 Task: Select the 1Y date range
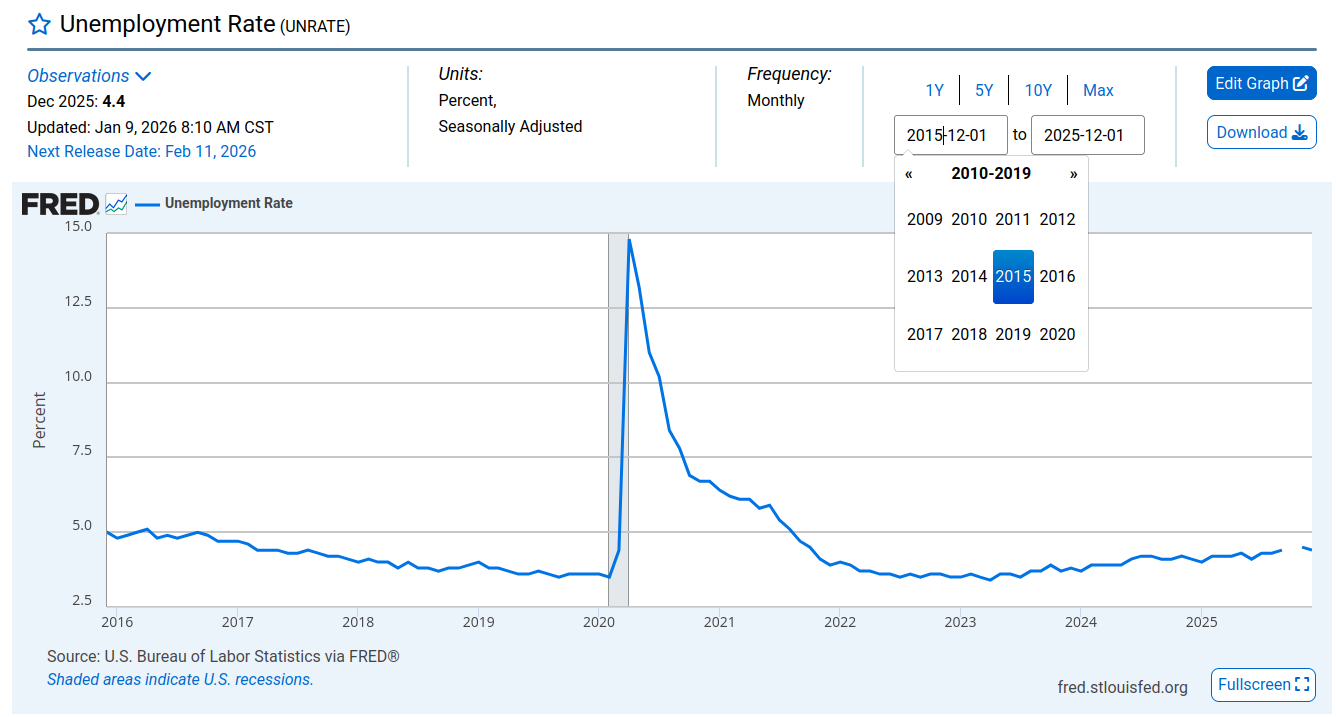coord(934,91)
